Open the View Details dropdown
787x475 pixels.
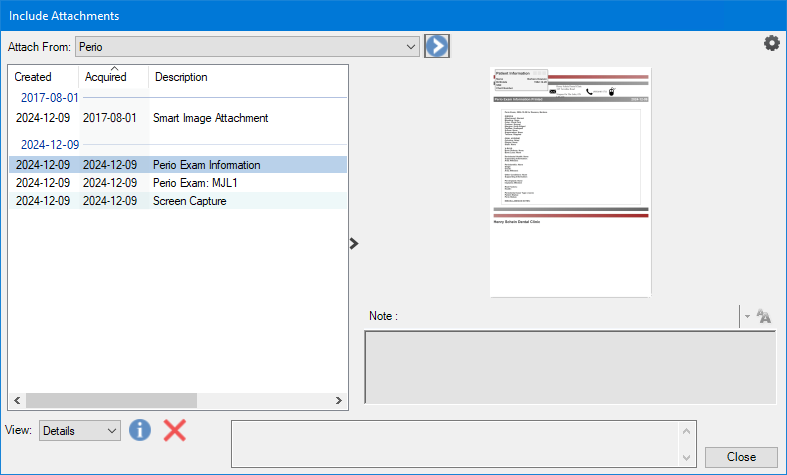click(x=111, y=431)
